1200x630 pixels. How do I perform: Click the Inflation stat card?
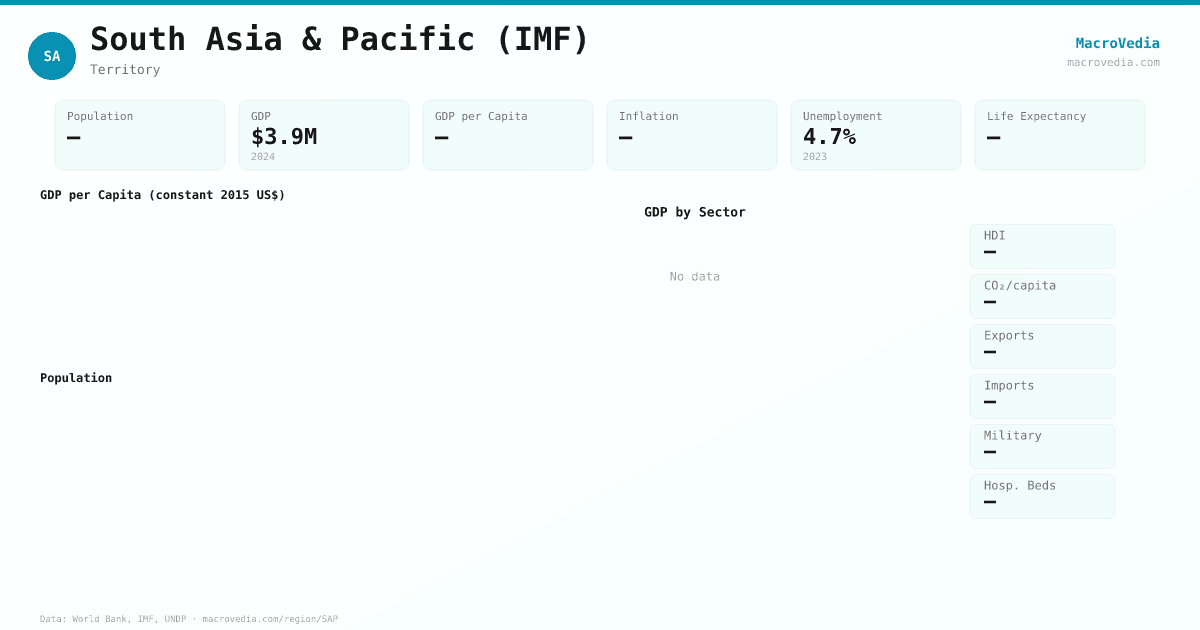tap(692, 135)
